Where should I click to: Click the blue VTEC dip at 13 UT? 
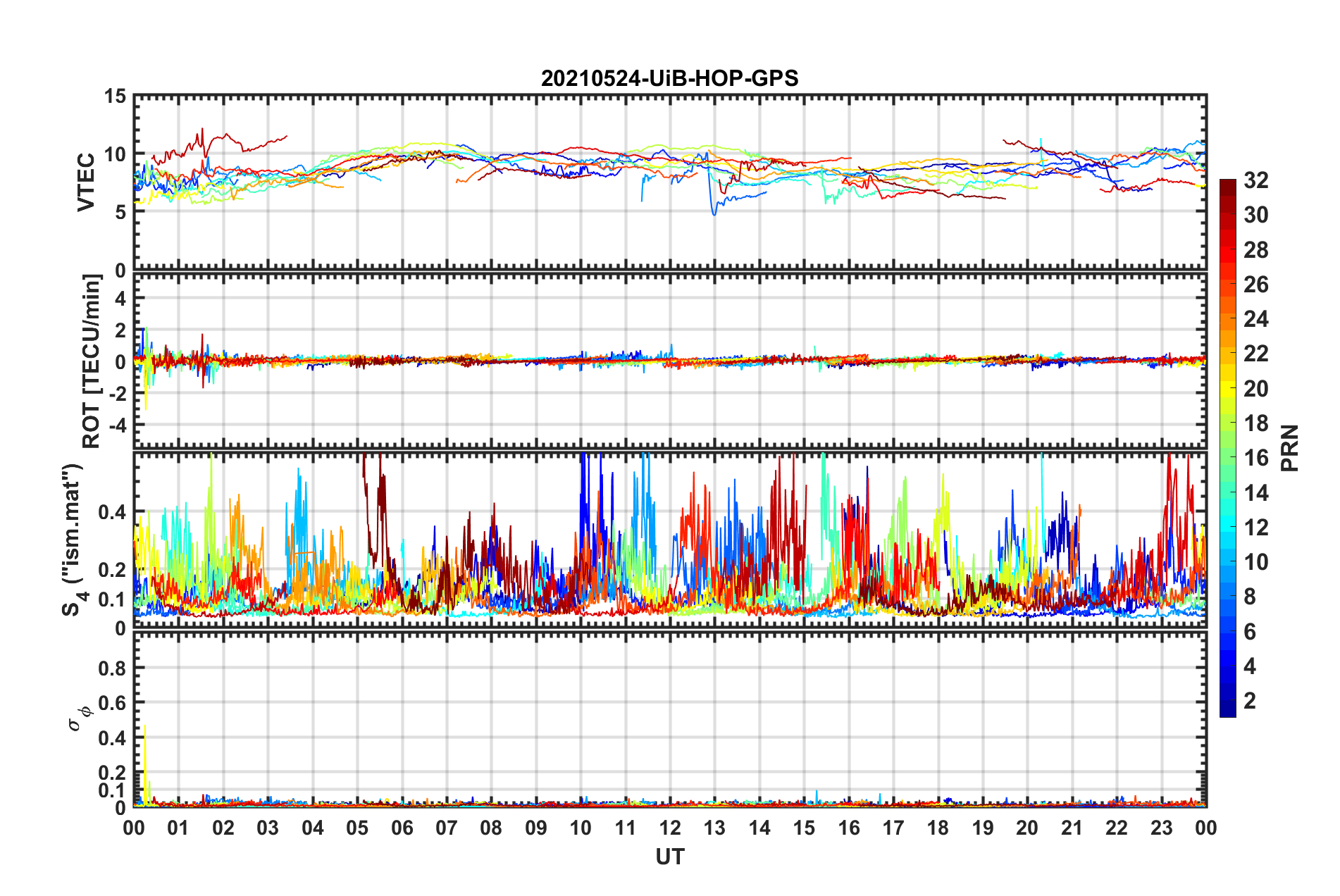pos(714,208)
